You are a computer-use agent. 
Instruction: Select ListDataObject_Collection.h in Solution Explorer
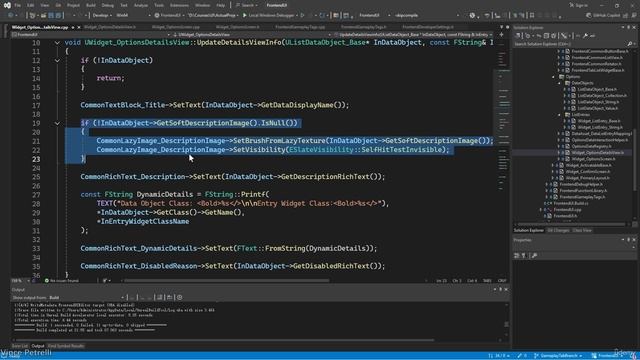602,96
